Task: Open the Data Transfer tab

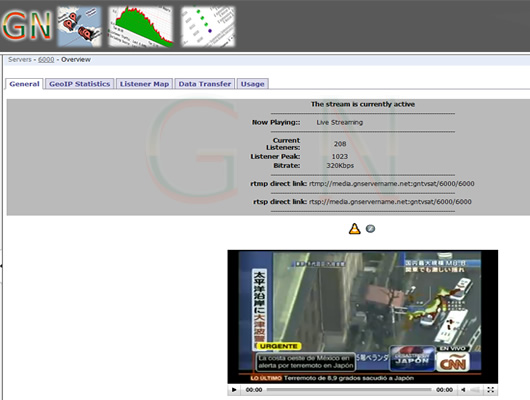Action: [205, 84]
